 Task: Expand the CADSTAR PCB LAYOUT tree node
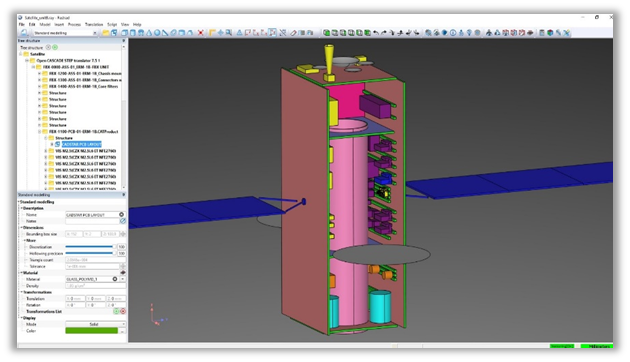pos(52,144)
